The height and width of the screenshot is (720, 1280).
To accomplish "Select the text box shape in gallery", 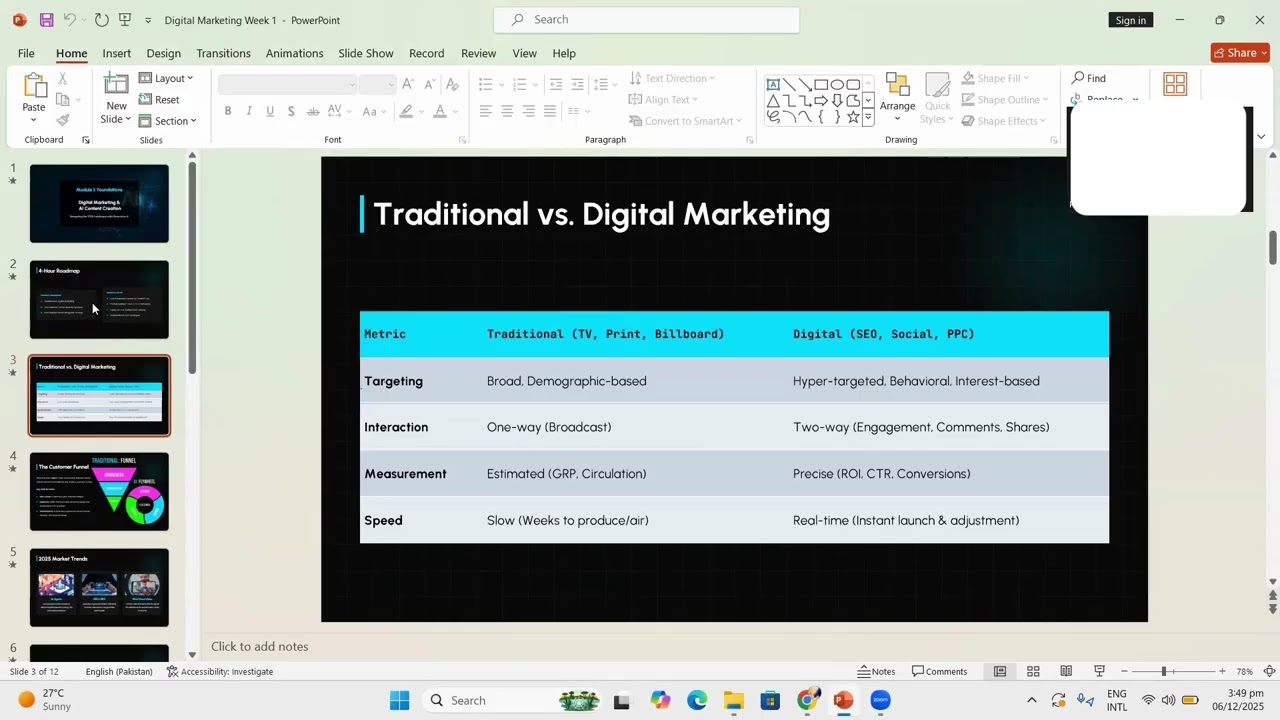I will tap(773, 85).
